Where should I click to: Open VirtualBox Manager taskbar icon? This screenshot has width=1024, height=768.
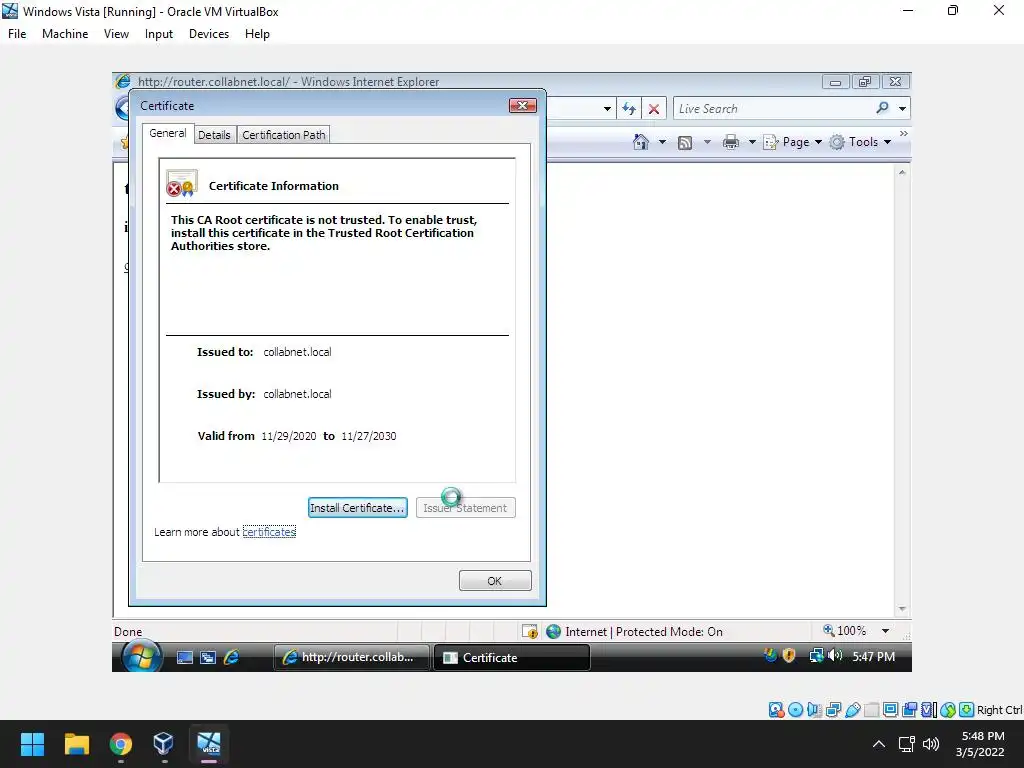(x=163, y=744)
